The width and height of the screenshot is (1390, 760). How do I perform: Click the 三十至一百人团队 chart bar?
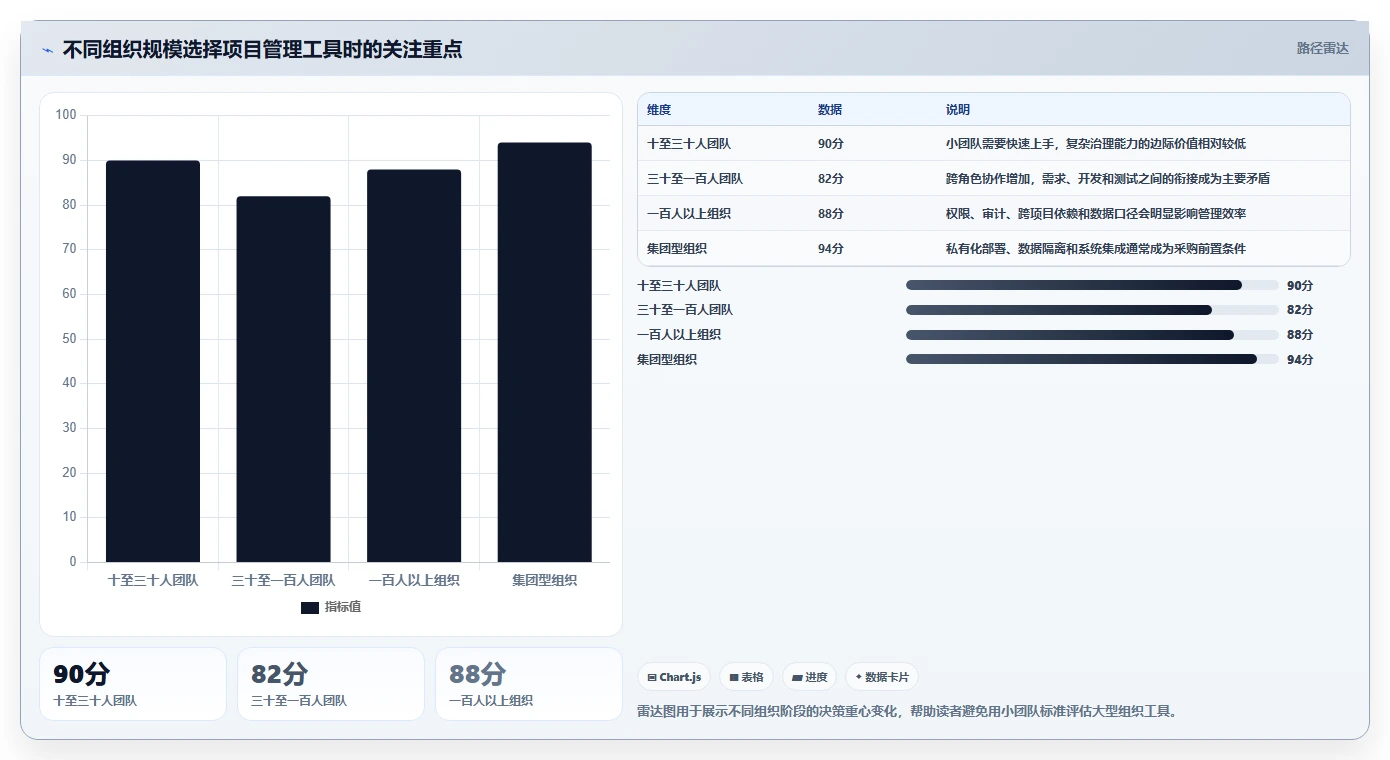pyautogui.click(x=283, y=379)
